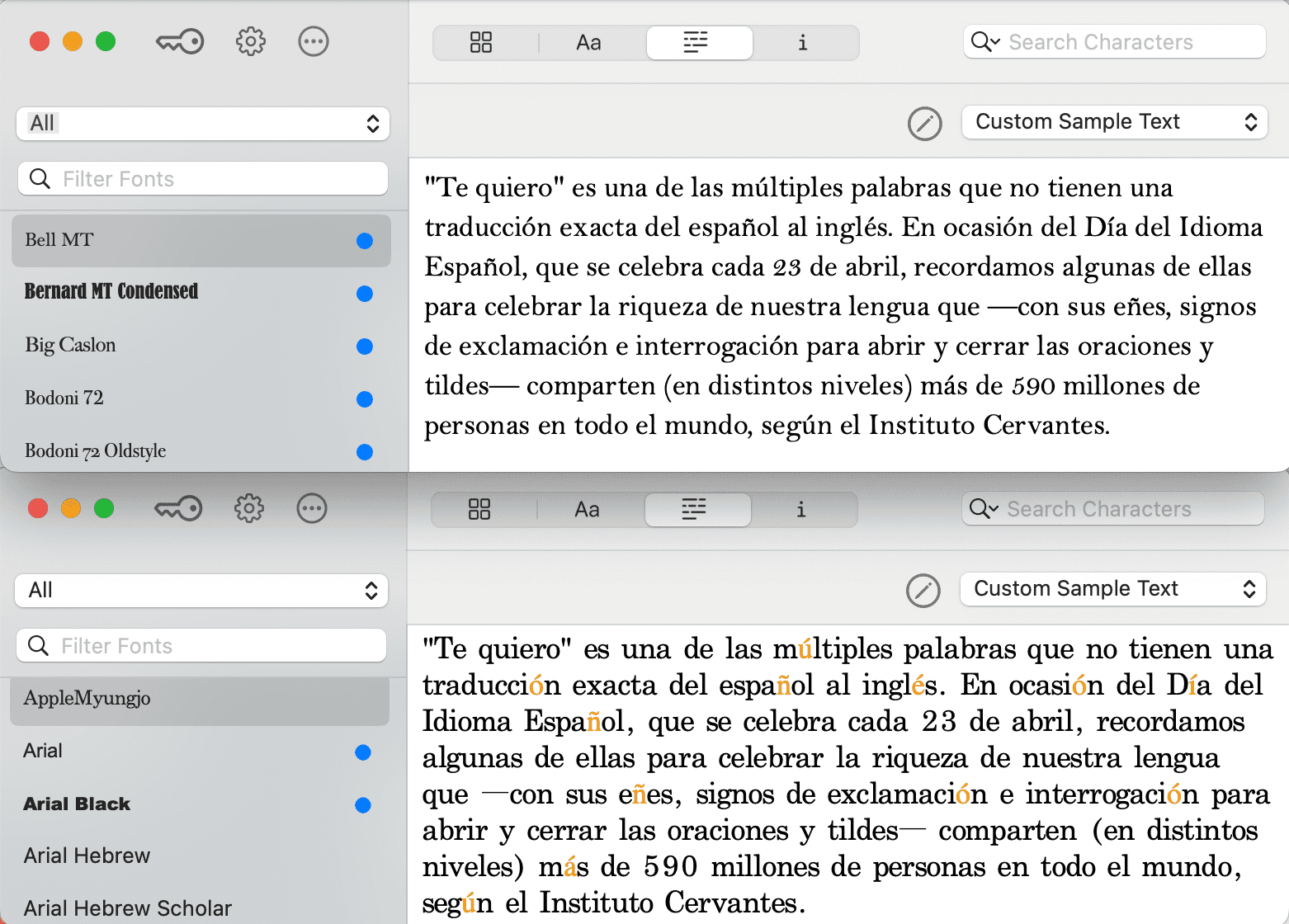The height and width of the screenshot is (924, 1289).
Task: Toggle the blue dot beside Bernard MT Condensed
Action: [365, 294]
